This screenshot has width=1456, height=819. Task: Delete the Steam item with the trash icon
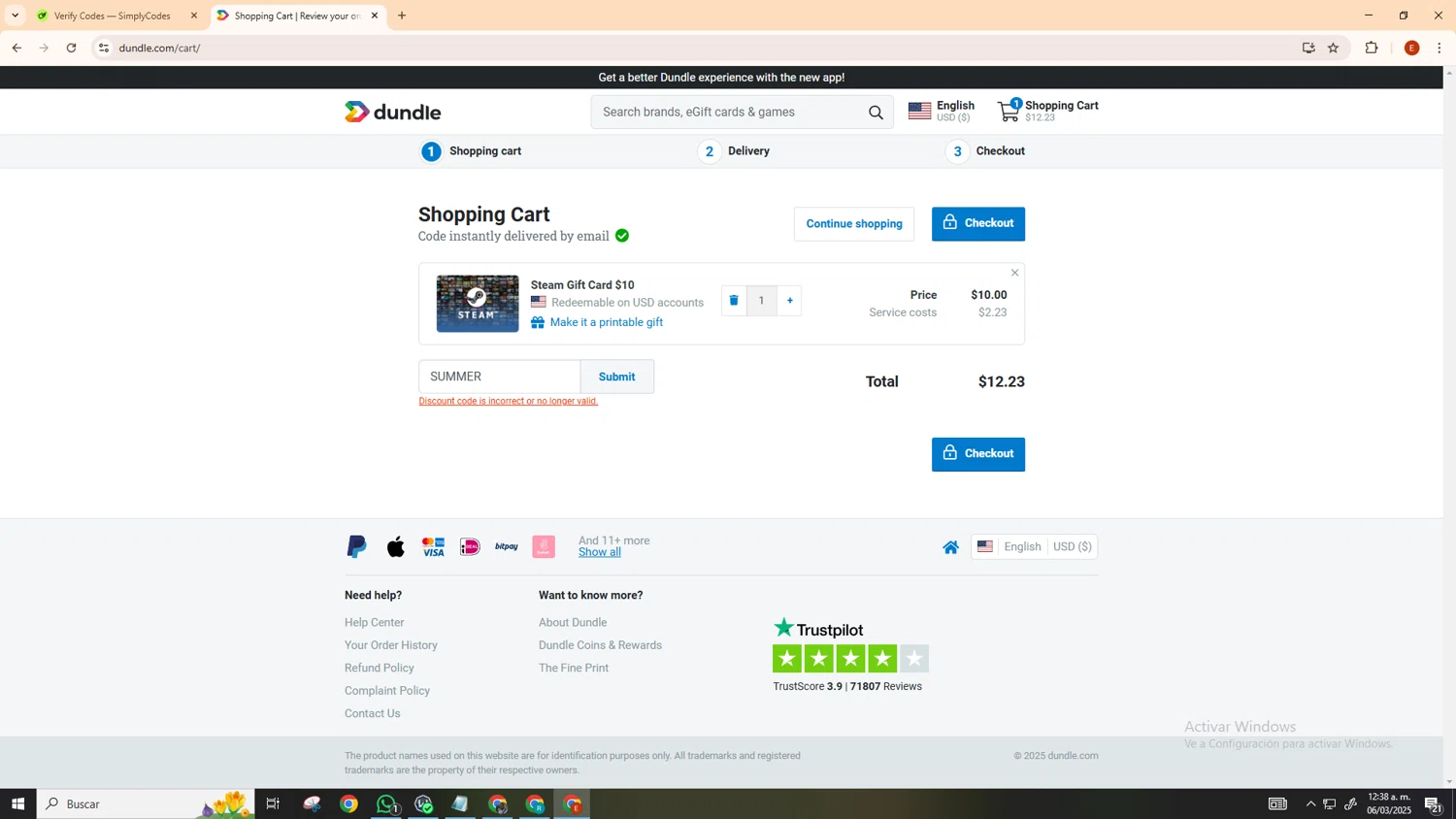click(x=734, y=301)
